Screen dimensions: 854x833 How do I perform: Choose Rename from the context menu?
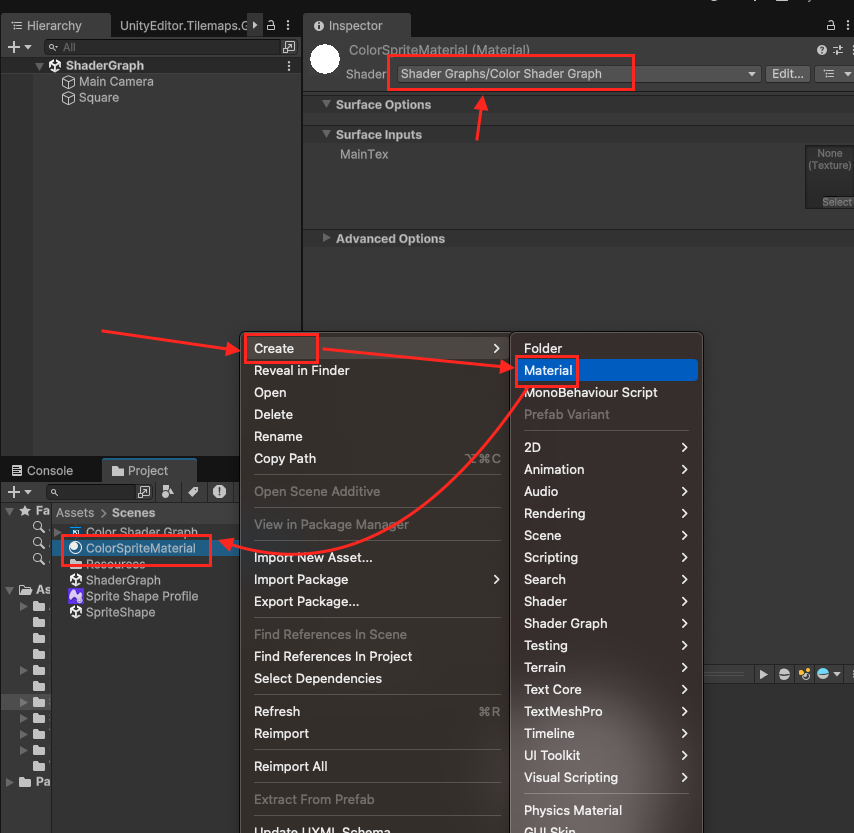[x=377, y=436]
